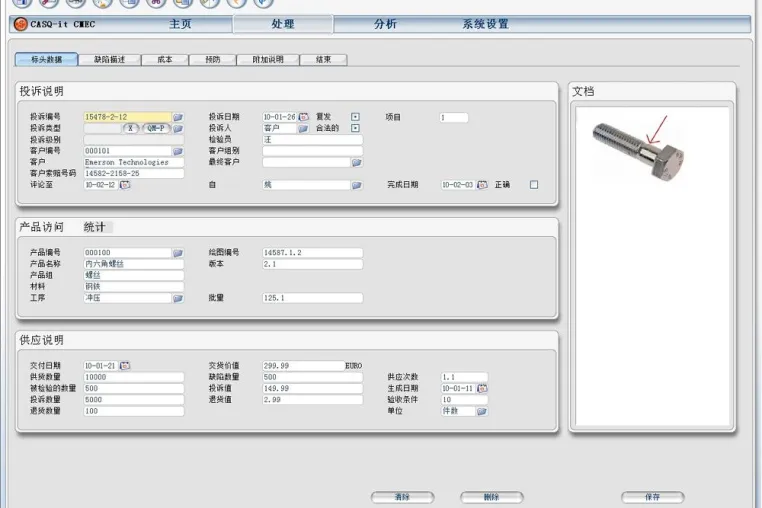Click folder icon next to 最终客户 field
762x508 pixels.
[x=357, y=162]
